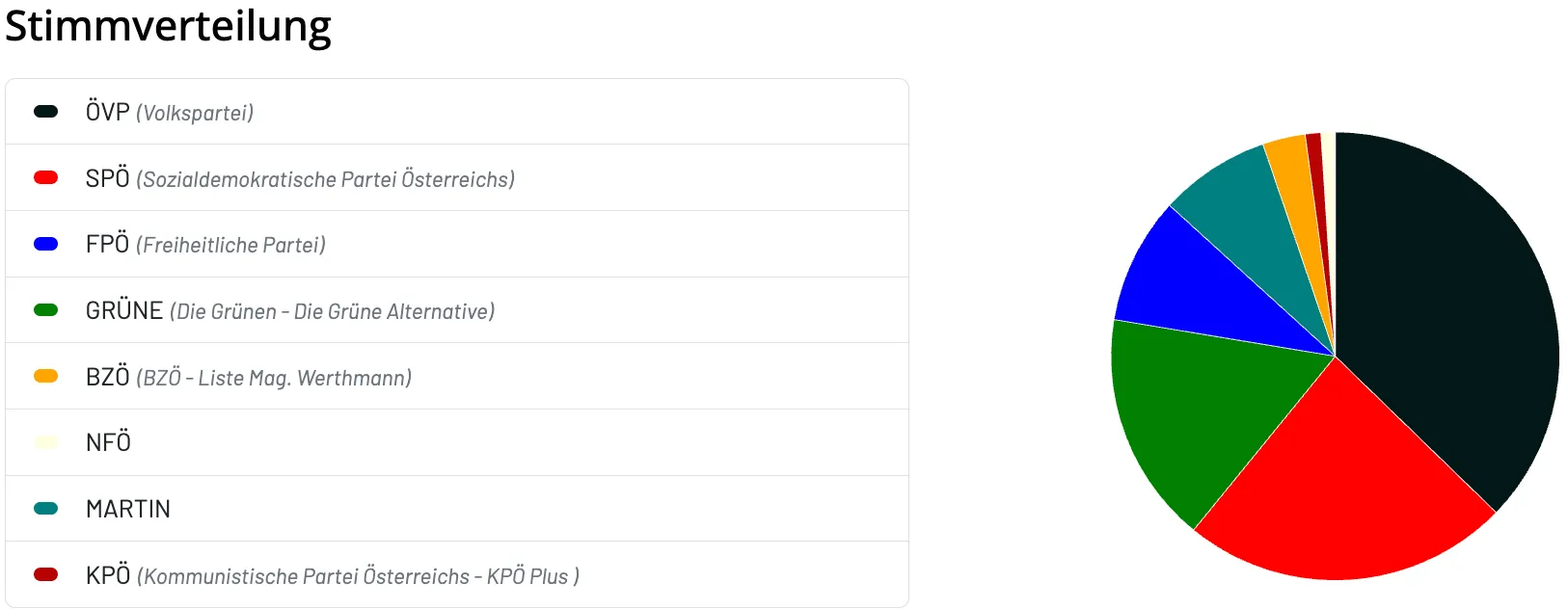Image resolution: width=1568 pixels, height=609 pixels.
Task: Click the orange BZÖ legend color marker
Action: pos(46,376)
